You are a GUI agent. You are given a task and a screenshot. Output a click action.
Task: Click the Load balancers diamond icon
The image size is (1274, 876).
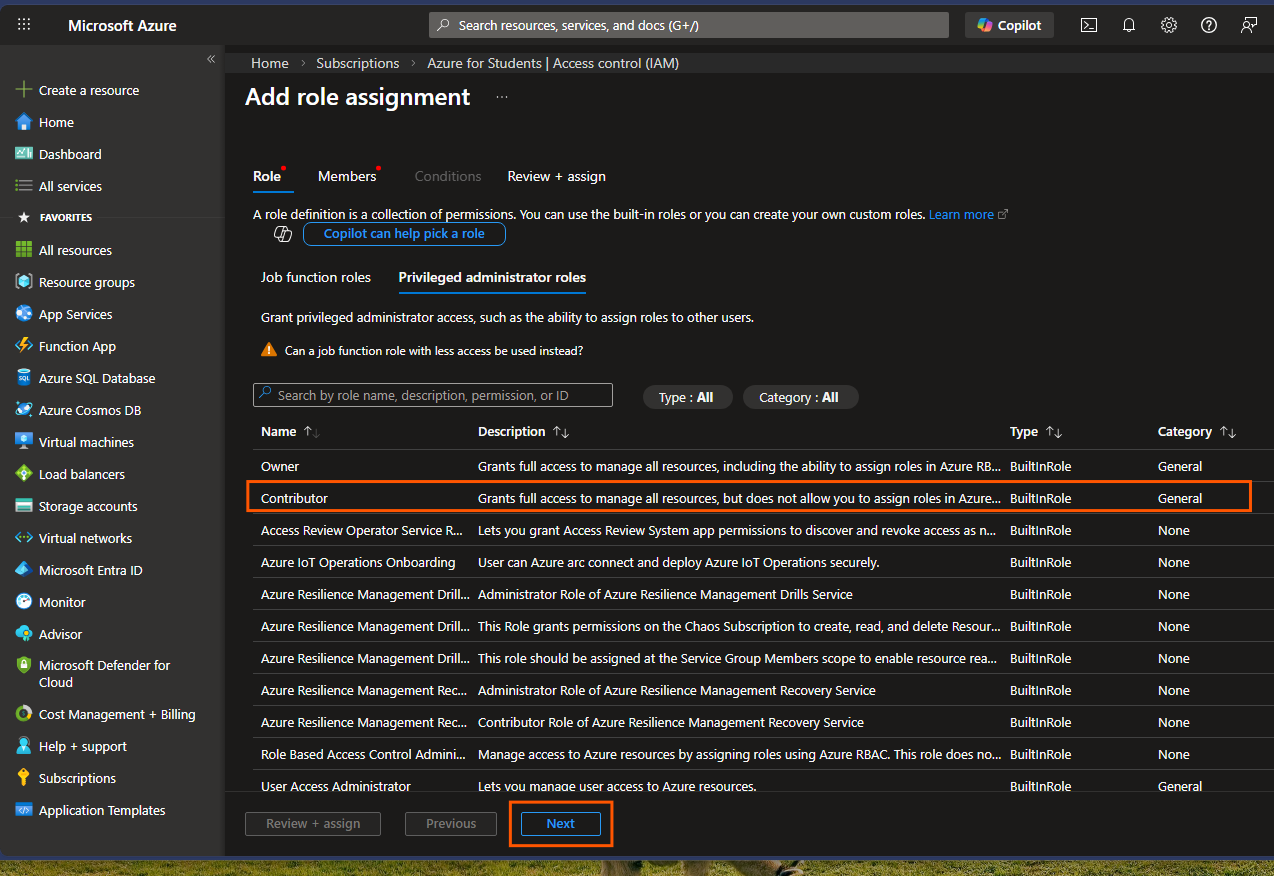[24, 474]
